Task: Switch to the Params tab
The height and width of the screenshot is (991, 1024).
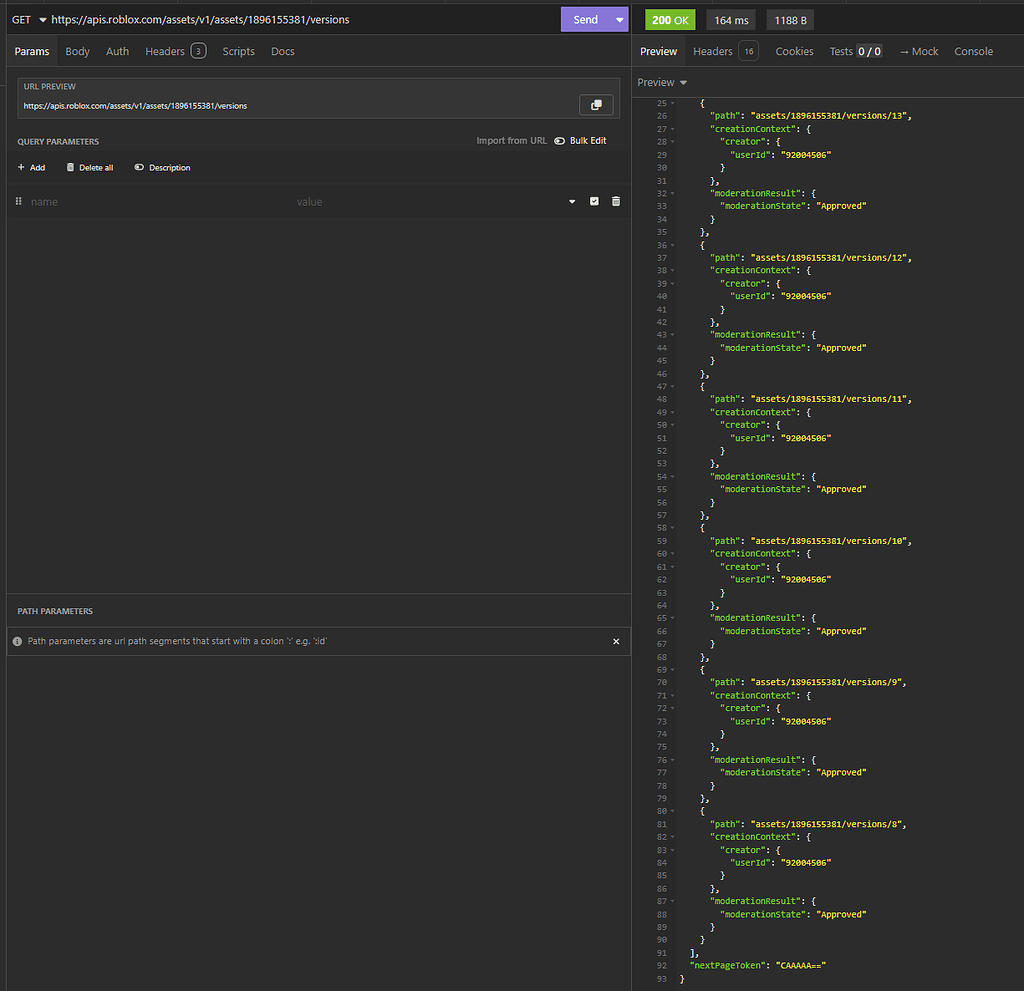Action: 32,51
